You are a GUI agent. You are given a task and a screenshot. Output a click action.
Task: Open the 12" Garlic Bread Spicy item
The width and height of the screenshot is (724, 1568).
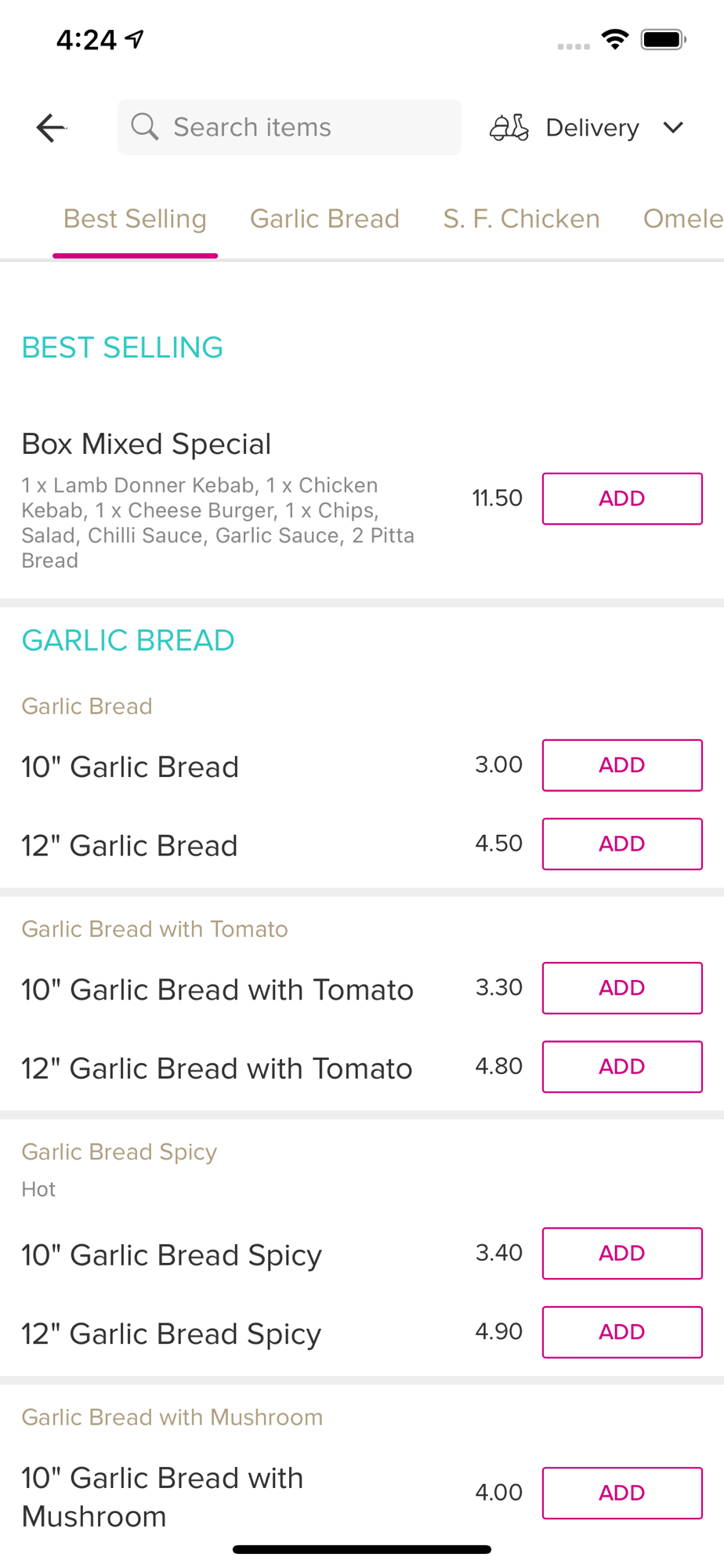tap(172, 1333)
